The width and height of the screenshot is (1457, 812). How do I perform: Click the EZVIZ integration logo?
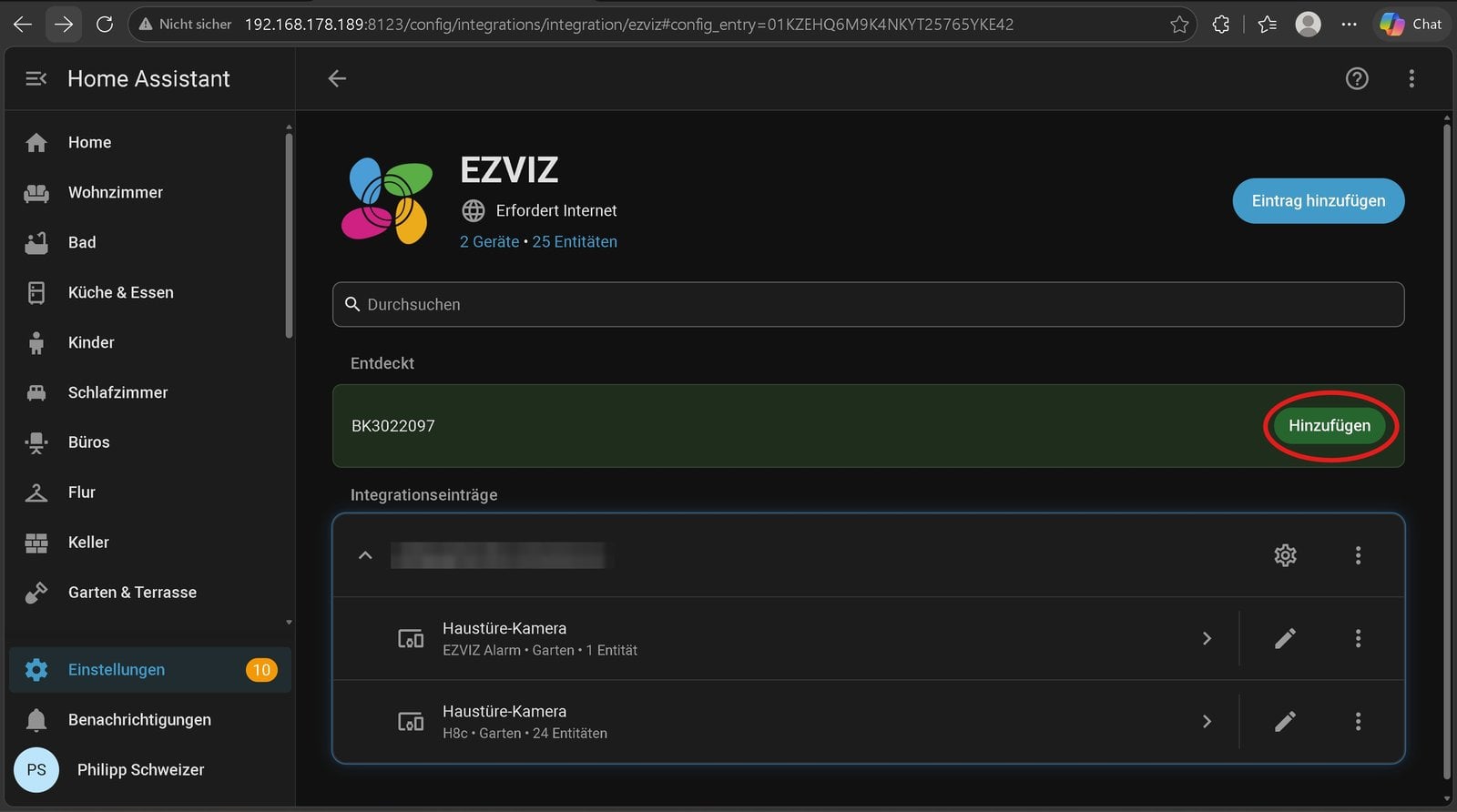[x=387, y=201]
